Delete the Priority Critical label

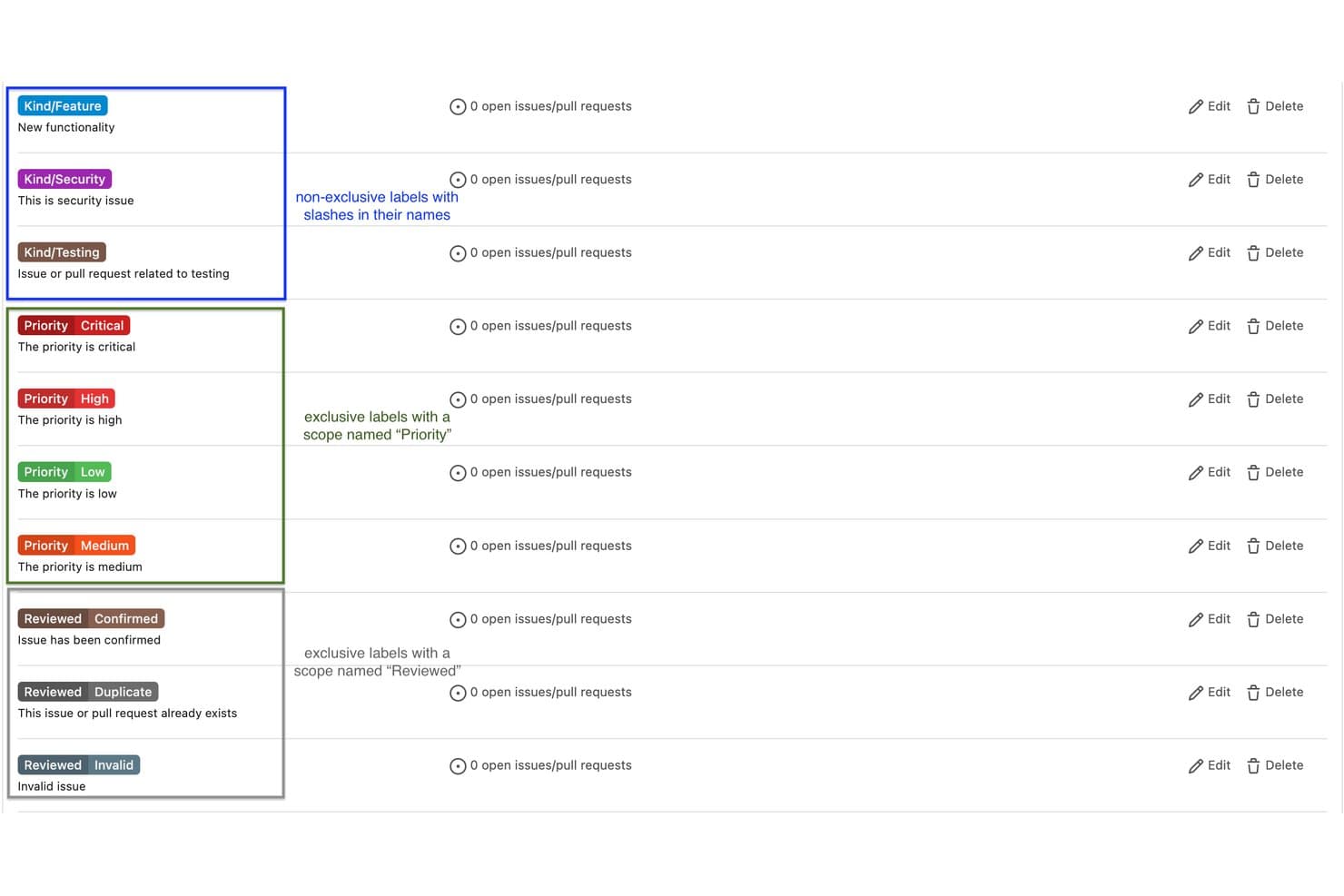click(1274, 326)
